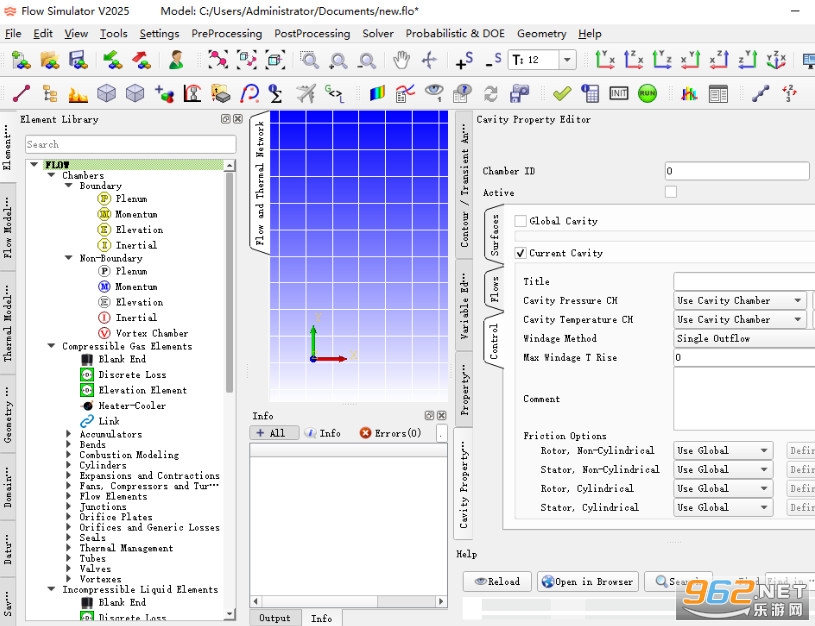Select the Surfaces vertical tab

click(494, 235)
